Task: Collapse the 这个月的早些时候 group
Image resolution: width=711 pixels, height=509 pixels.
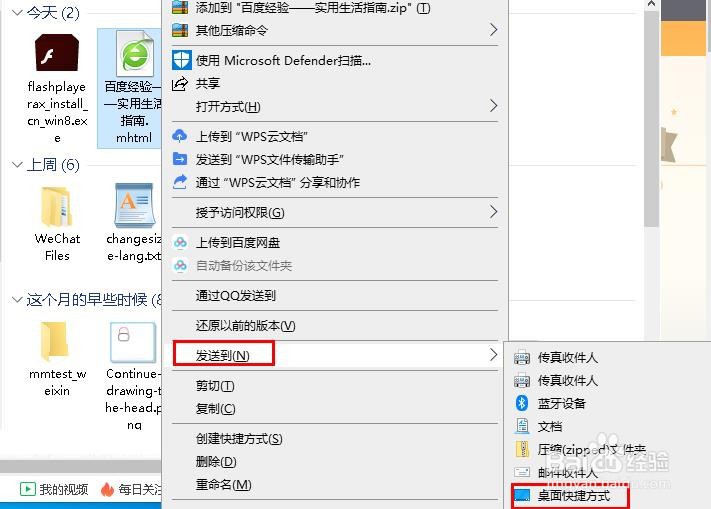Action: click(17, 300)
